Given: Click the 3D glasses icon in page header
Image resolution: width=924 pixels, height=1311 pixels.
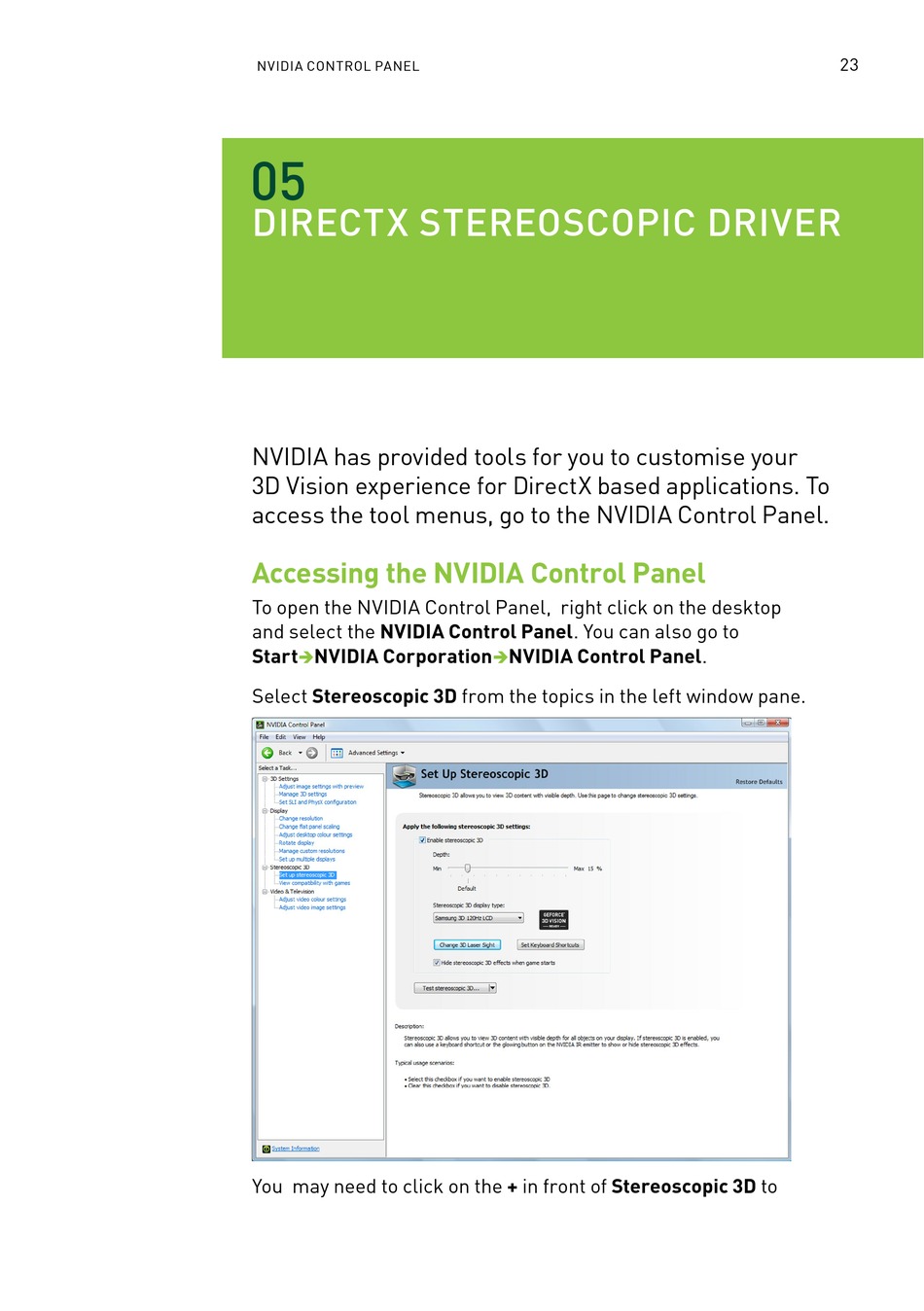Looking at the screenshot, I should coord(404,776).
